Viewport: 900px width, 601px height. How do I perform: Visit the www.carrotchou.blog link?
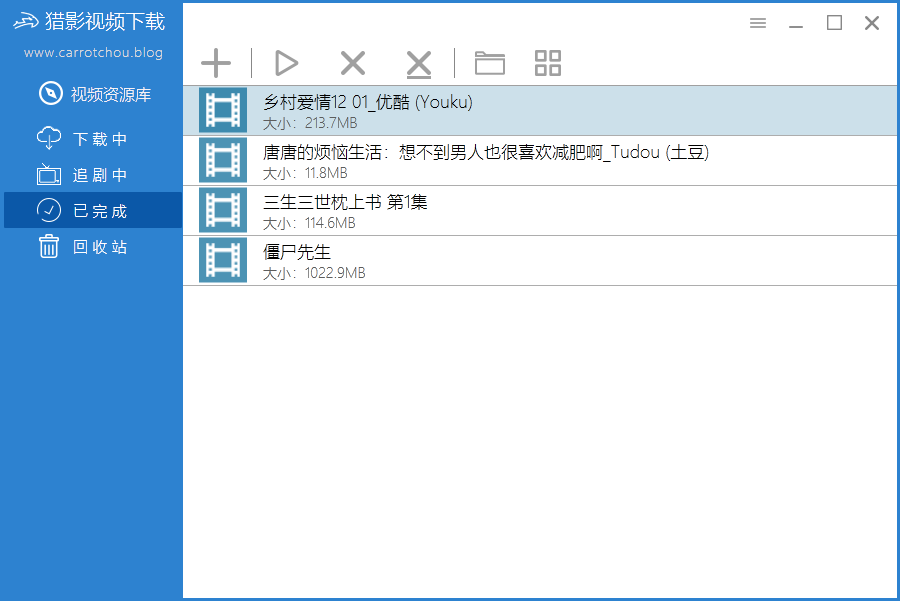coord(92,53)
